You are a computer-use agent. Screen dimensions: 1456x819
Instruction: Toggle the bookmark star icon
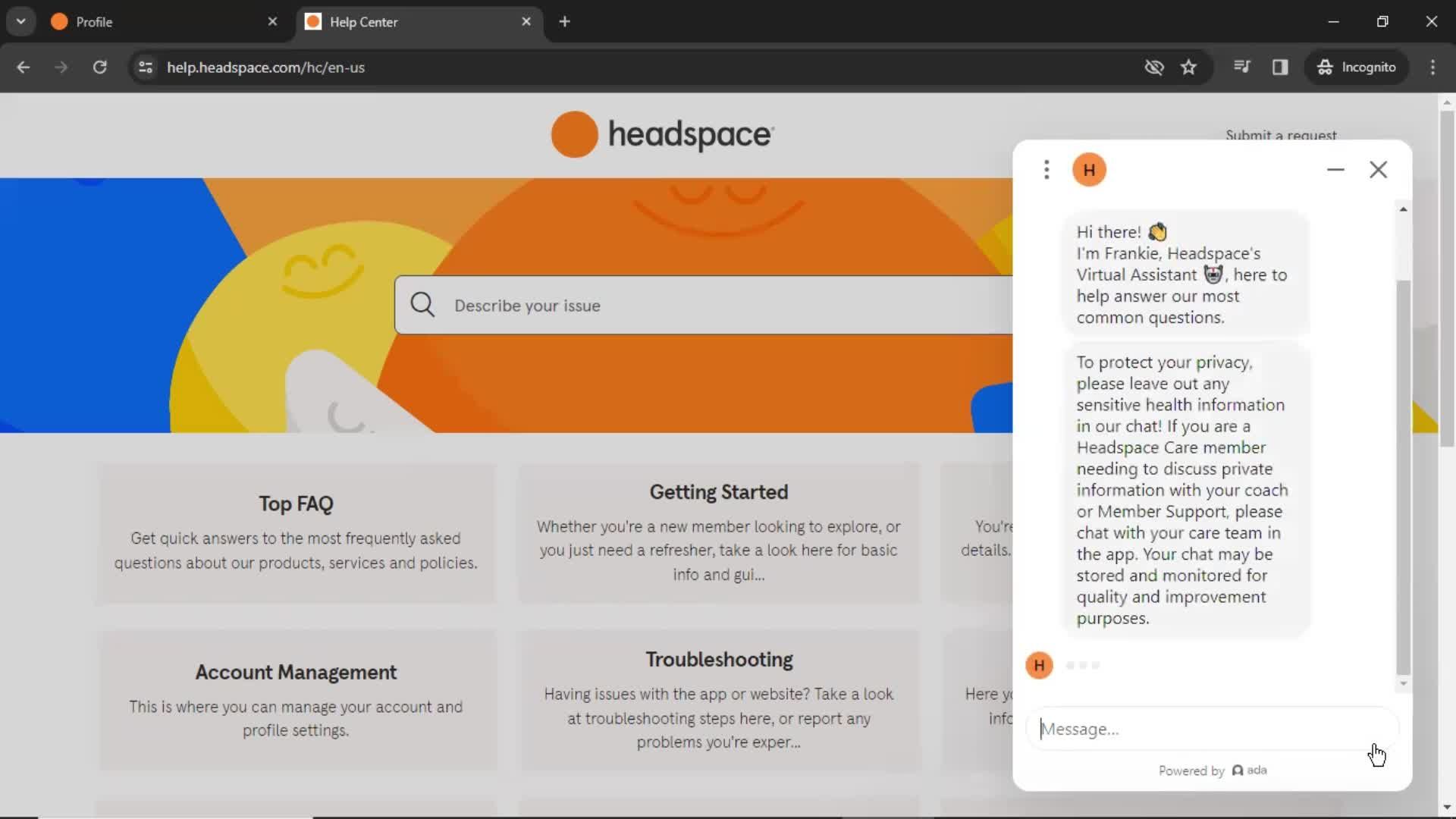pos(1188,67)
